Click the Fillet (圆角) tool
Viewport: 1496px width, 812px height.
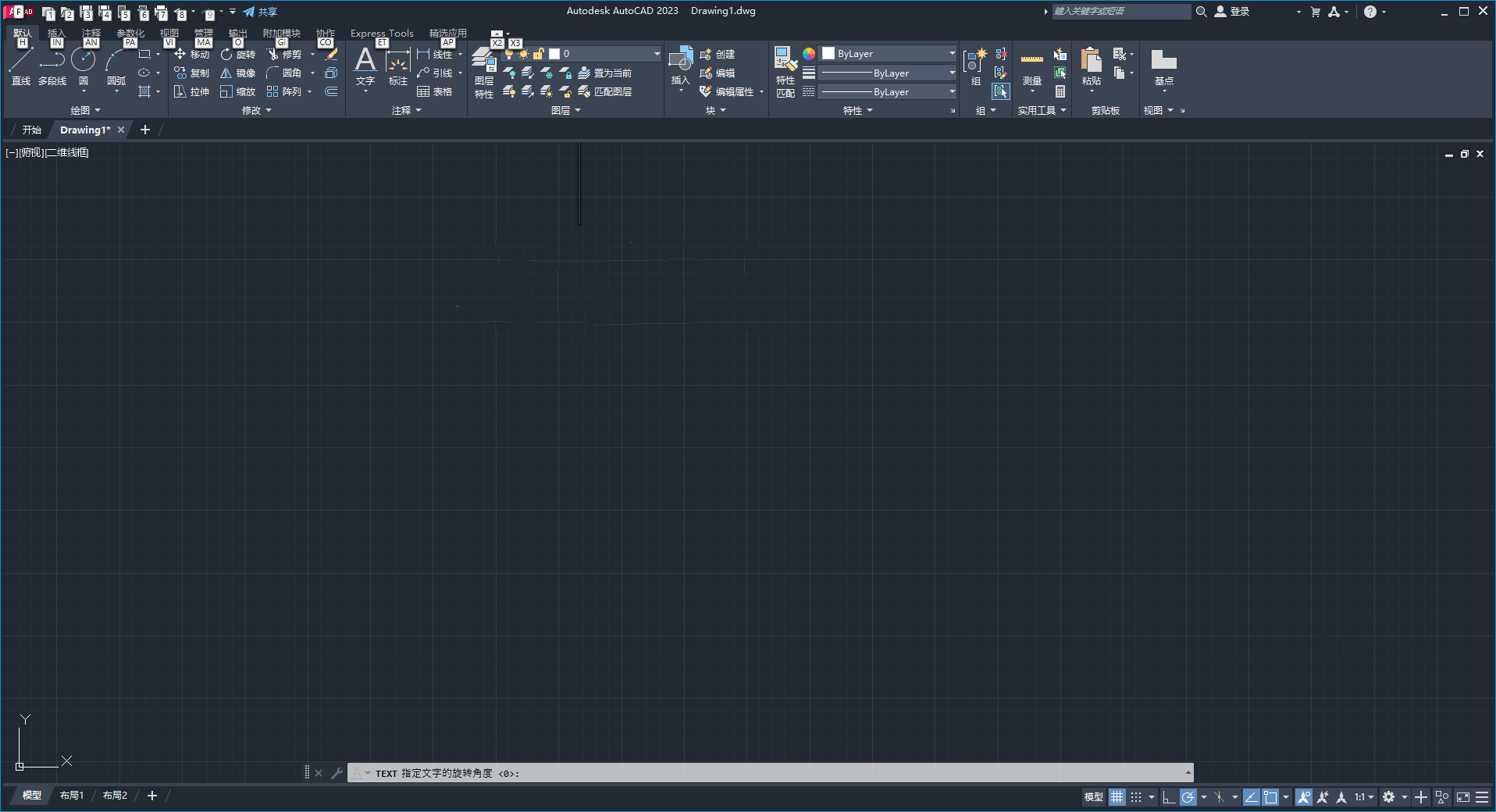click(284, 73)
